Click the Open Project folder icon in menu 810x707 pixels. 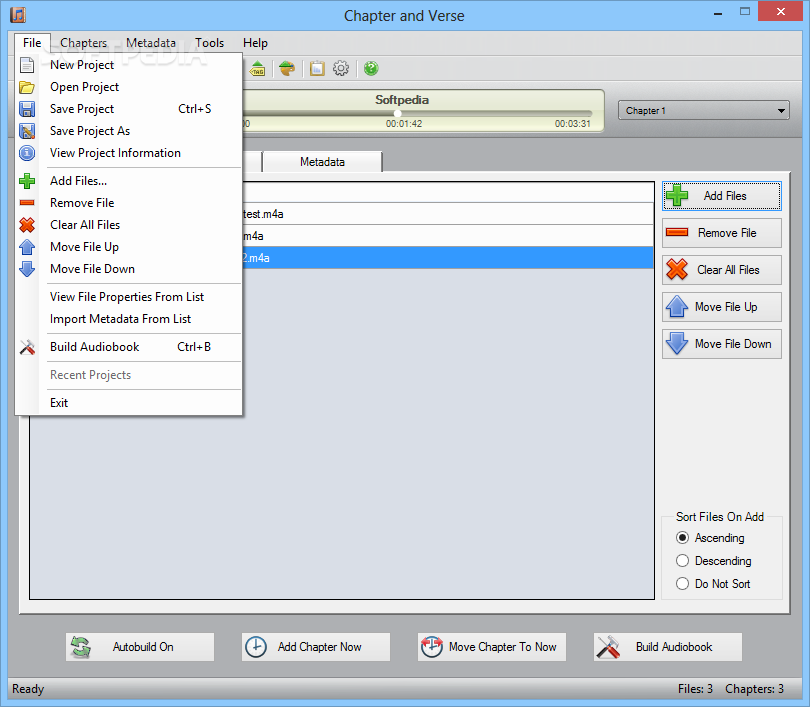click(x=27, y=87)
